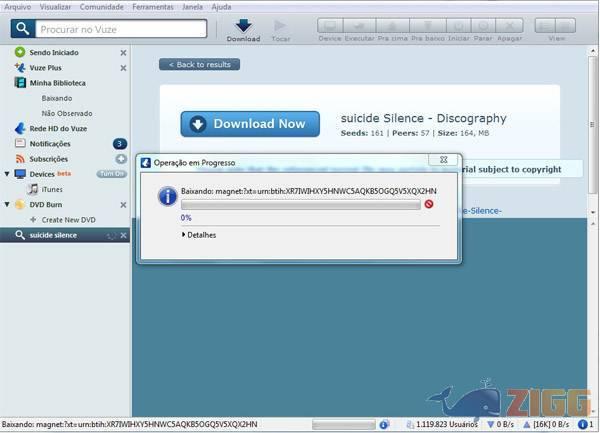
Task: Click the Tocar play toolbar button
Action: point(280,26)
